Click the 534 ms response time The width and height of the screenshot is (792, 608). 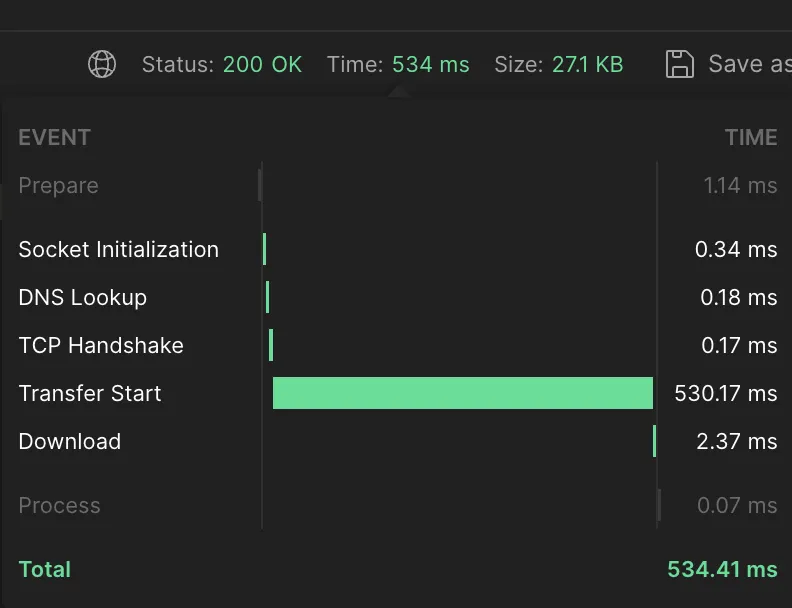pos(430,64)
